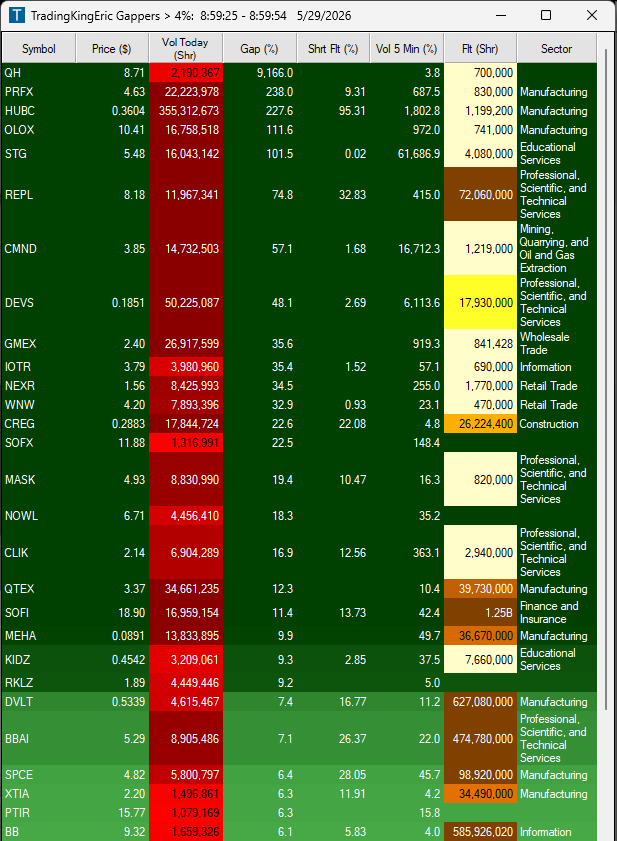
Task: Click the orange 26,224,400 float cell
Action: pos(480,424)
